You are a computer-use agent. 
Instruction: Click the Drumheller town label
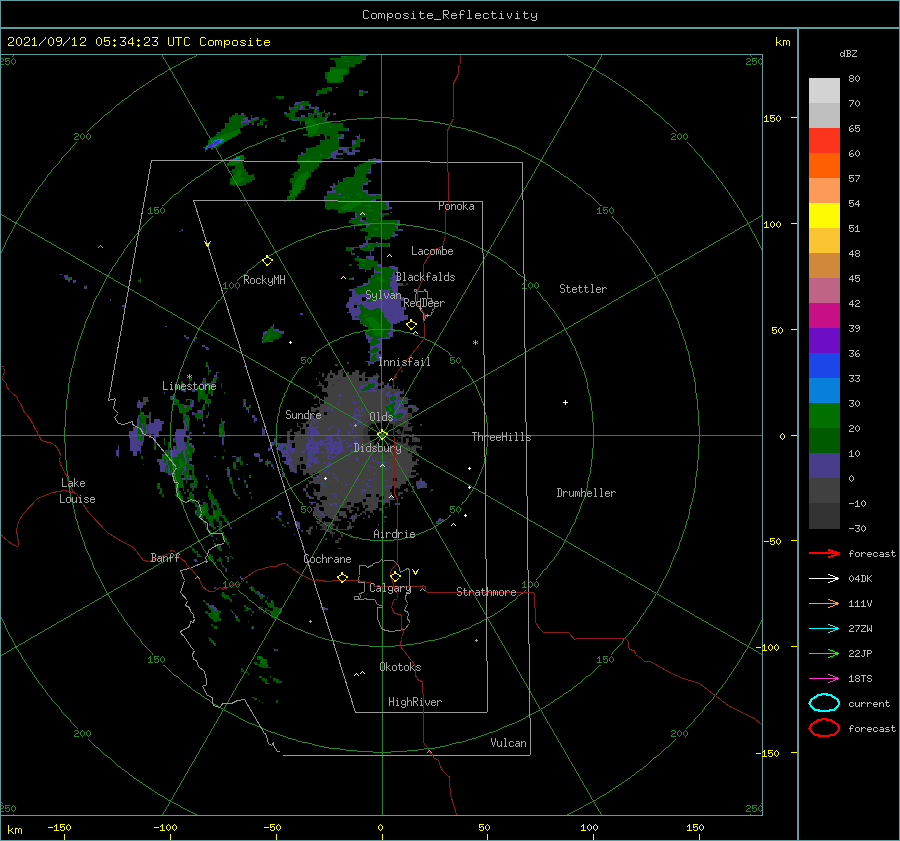click(586, 493)
